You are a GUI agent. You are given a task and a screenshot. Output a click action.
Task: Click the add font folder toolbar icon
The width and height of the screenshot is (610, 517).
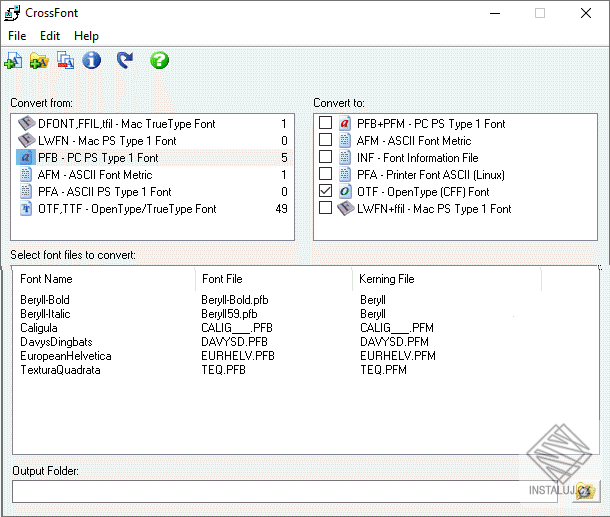[39, 61]
